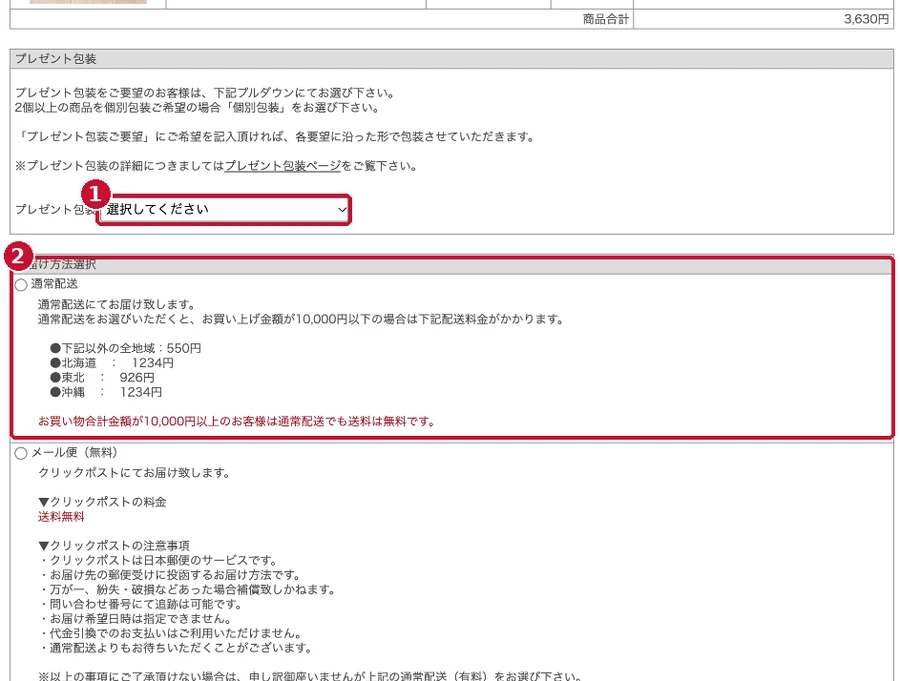Click the 代金引換でのお支払い notice line

click(170, 633)
